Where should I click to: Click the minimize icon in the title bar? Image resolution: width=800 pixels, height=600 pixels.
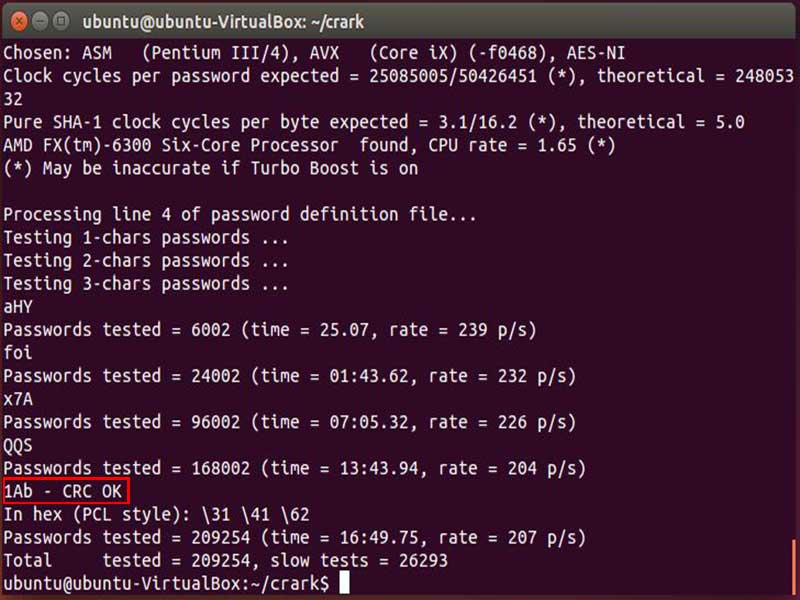41,19
